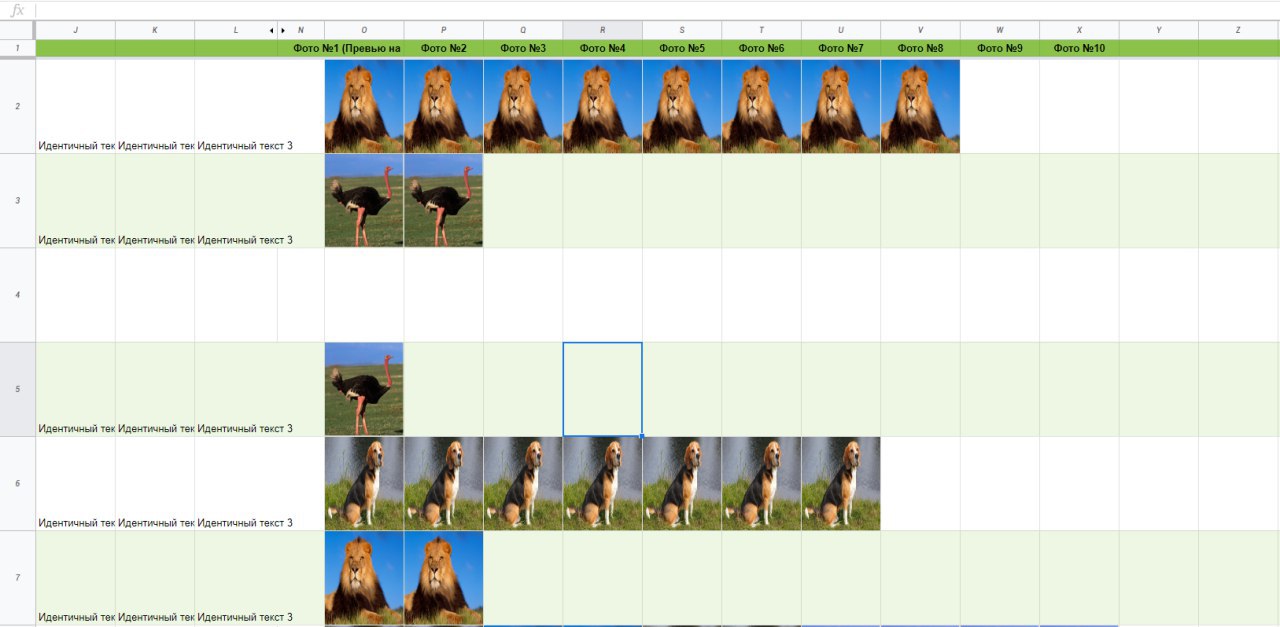Select row 2 header
The height and width of the screenshot is (627, 1280).
[x=17, y=106]
